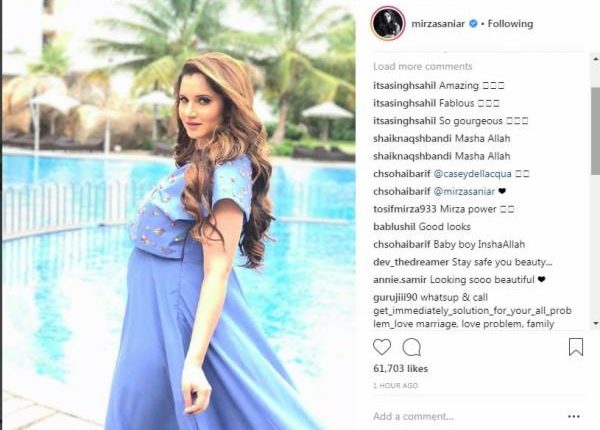600x430 pixels.
Task: Click the comments scrollbar down arrow
Action: 596,324
